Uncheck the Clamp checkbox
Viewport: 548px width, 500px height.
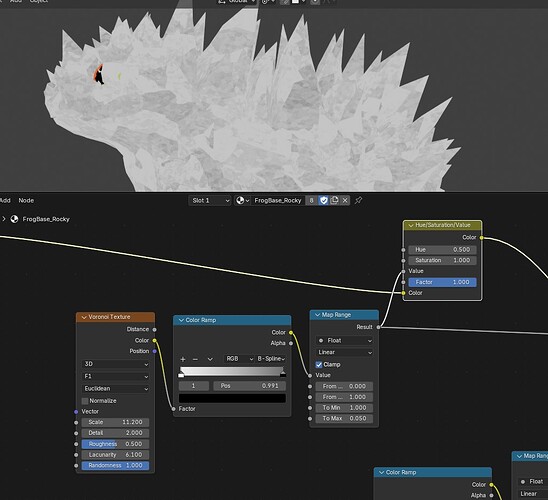tap(319, 365)
